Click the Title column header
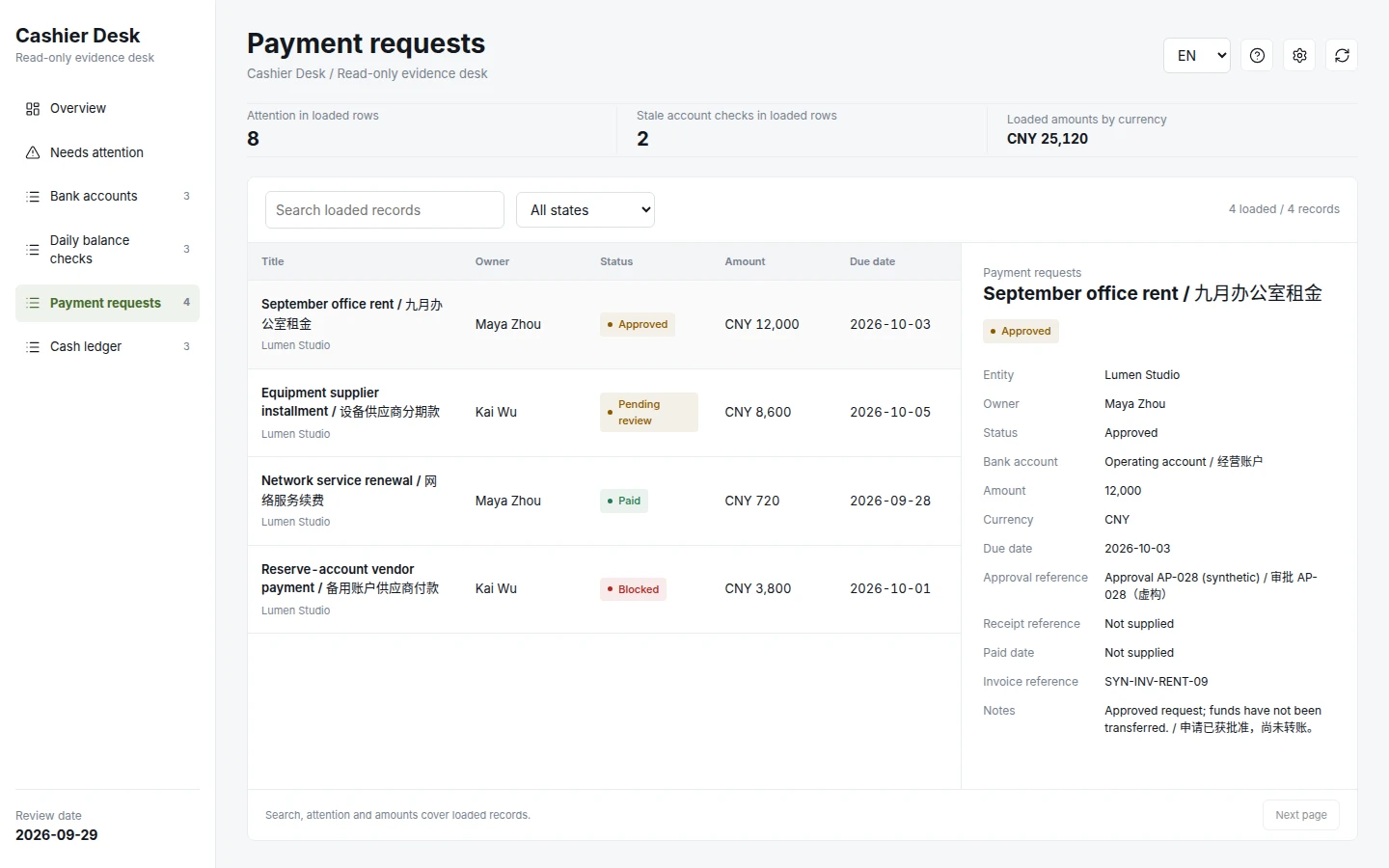This screenshot has width=1389, height=868. pyautogui.click(x=273, y=261)
